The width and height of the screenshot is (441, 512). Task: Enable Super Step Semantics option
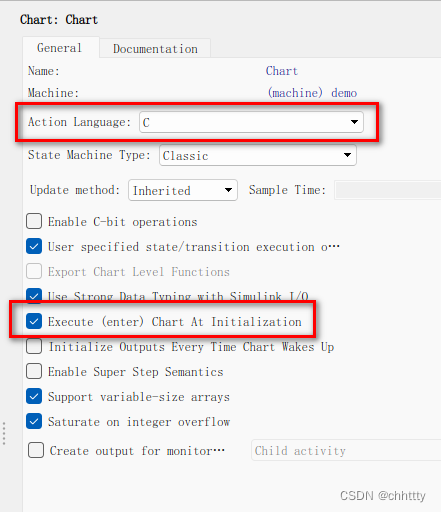[34, 371]
